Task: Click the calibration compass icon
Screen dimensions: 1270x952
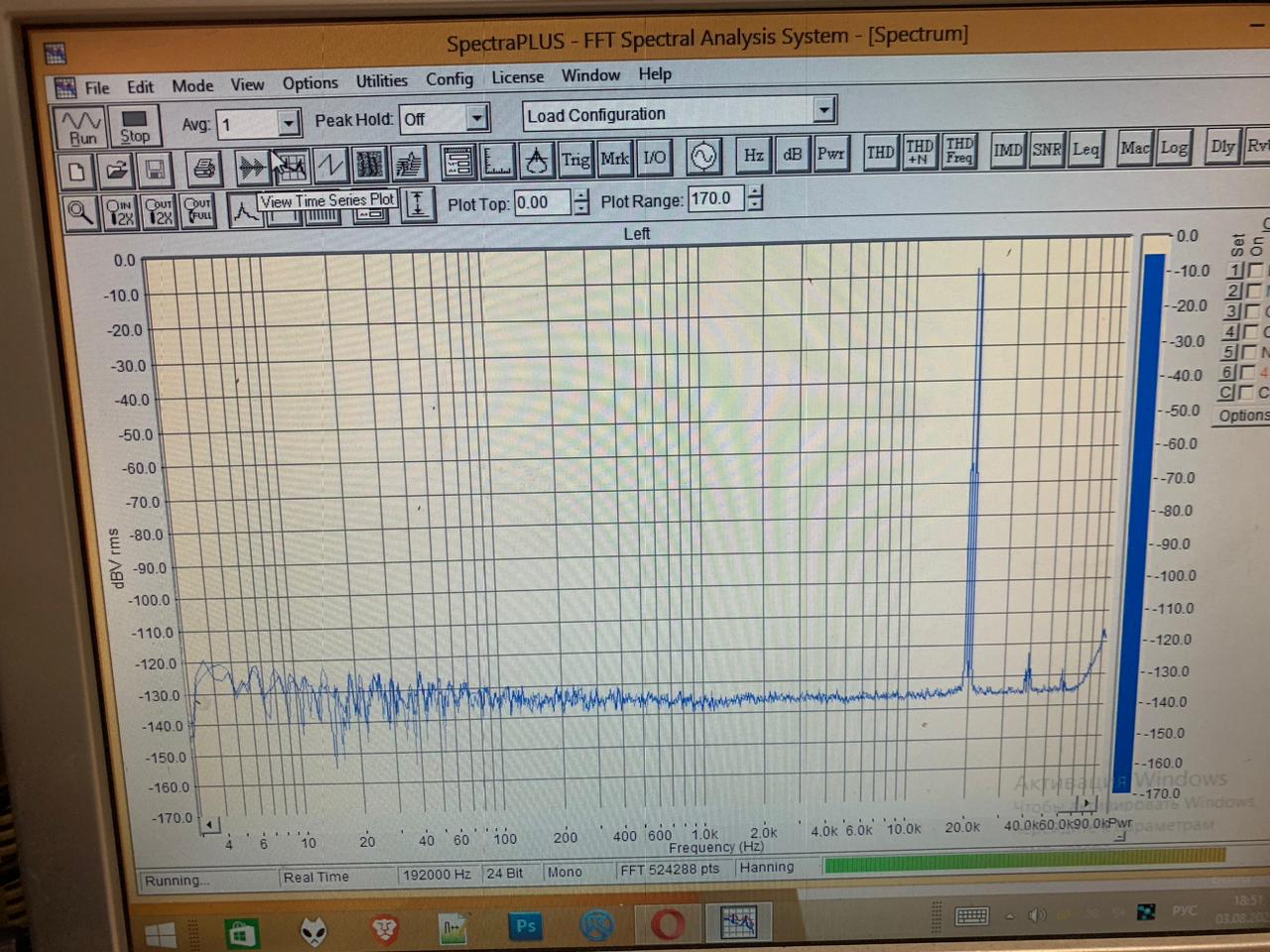Action: [x=536, y=160]
